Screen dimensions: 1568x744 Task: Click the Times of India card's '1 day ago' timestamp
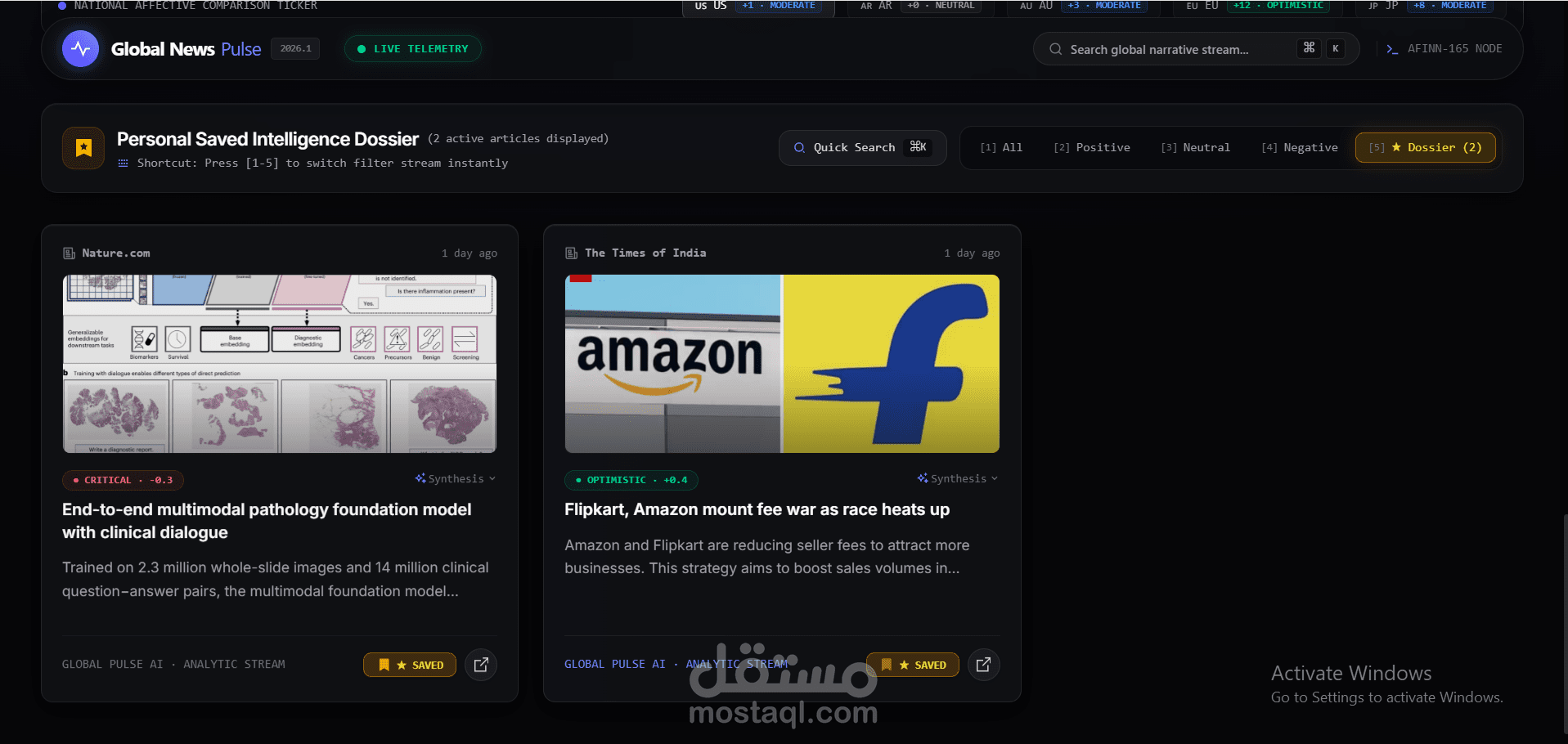pos(972,253)
